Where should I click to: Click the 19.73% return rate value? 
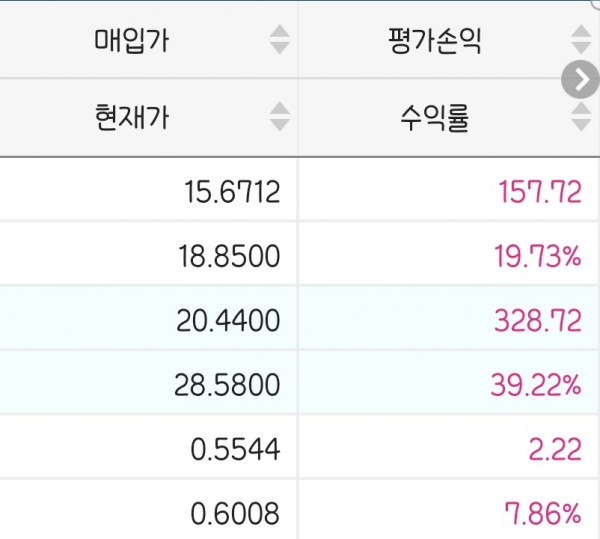pyautogui.click(x=538, y=256)
